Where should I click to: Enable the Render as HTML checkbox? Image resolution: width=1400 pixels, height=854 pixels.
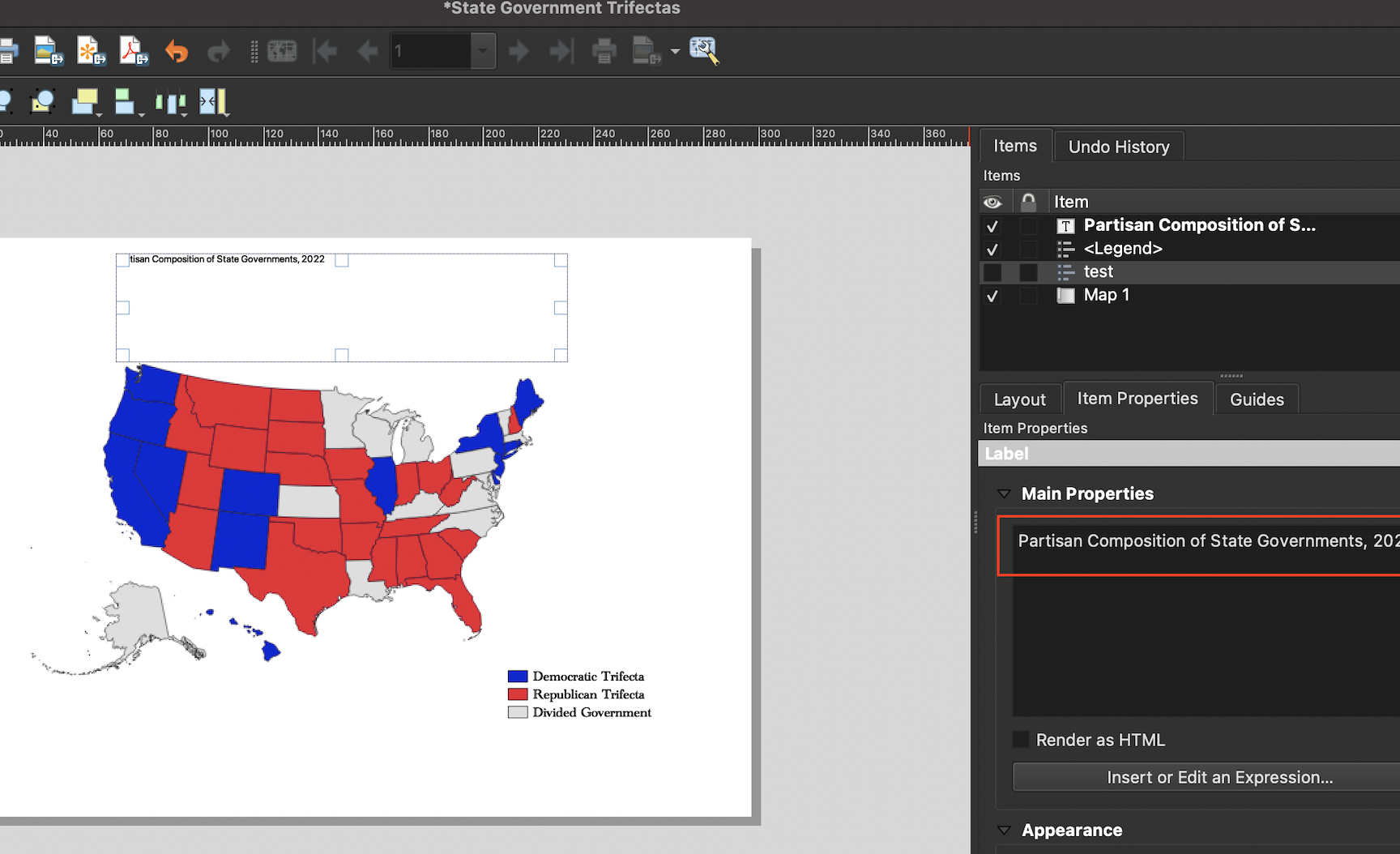point(1020,739)
